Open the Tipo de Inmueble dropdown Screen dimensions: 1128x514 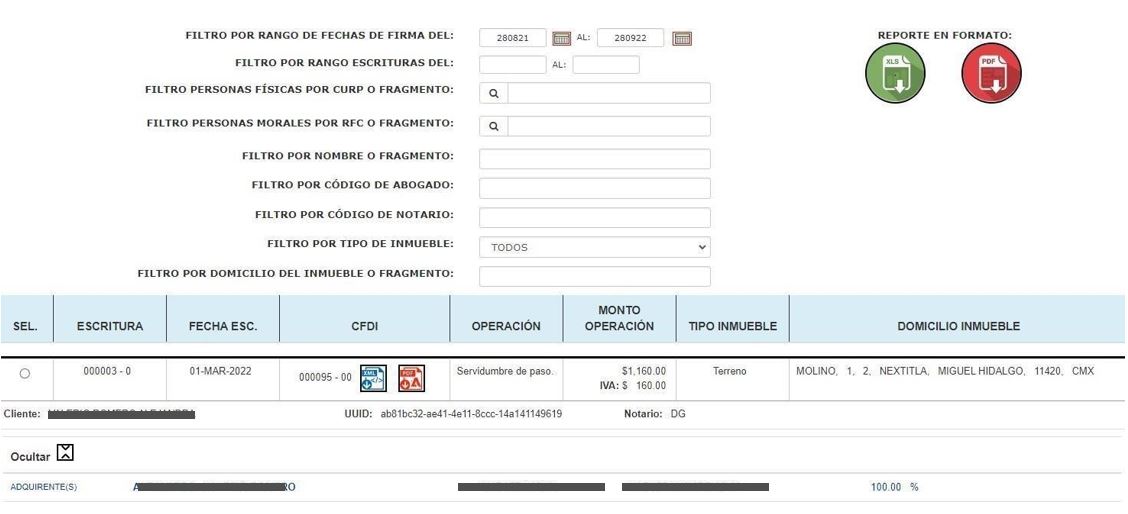pos(595,247)
